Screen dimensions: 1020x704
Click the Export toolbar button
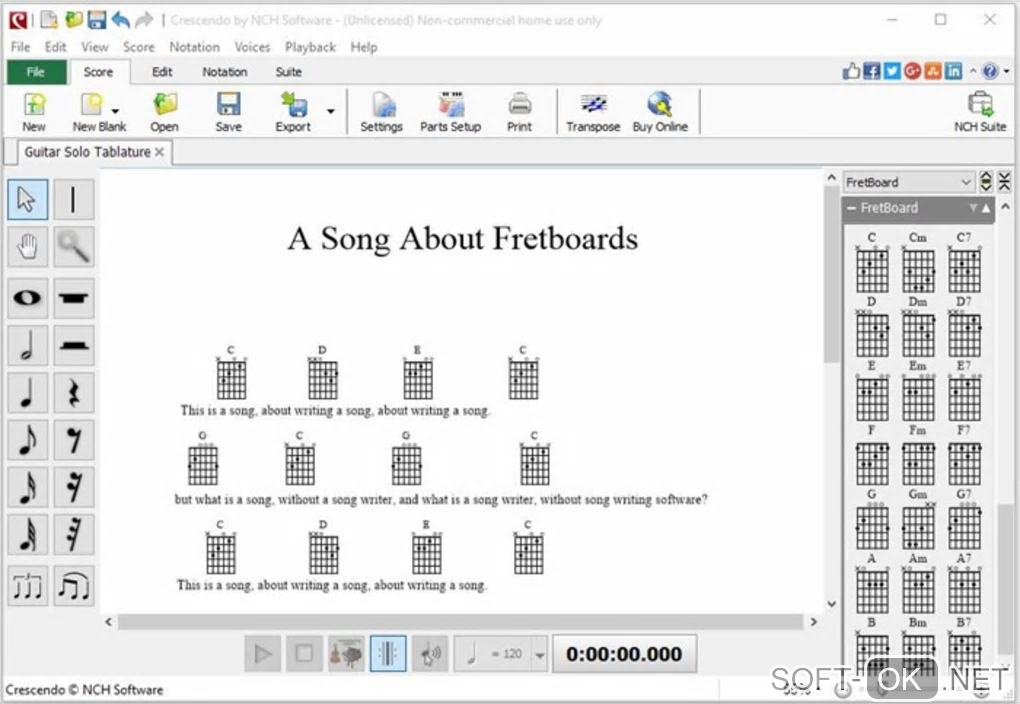[293, 112]
